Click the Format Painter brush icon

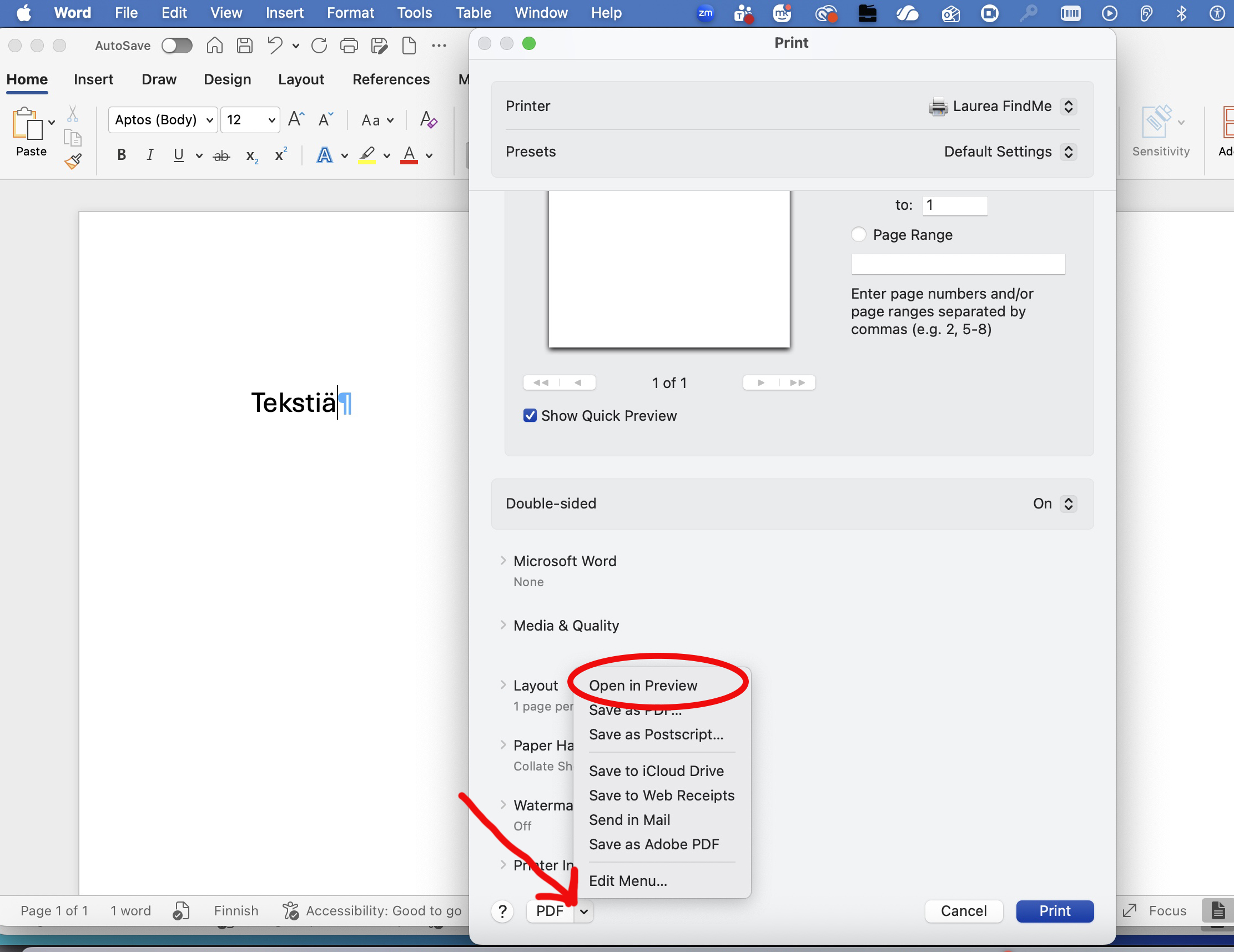(x=73, y=162)
